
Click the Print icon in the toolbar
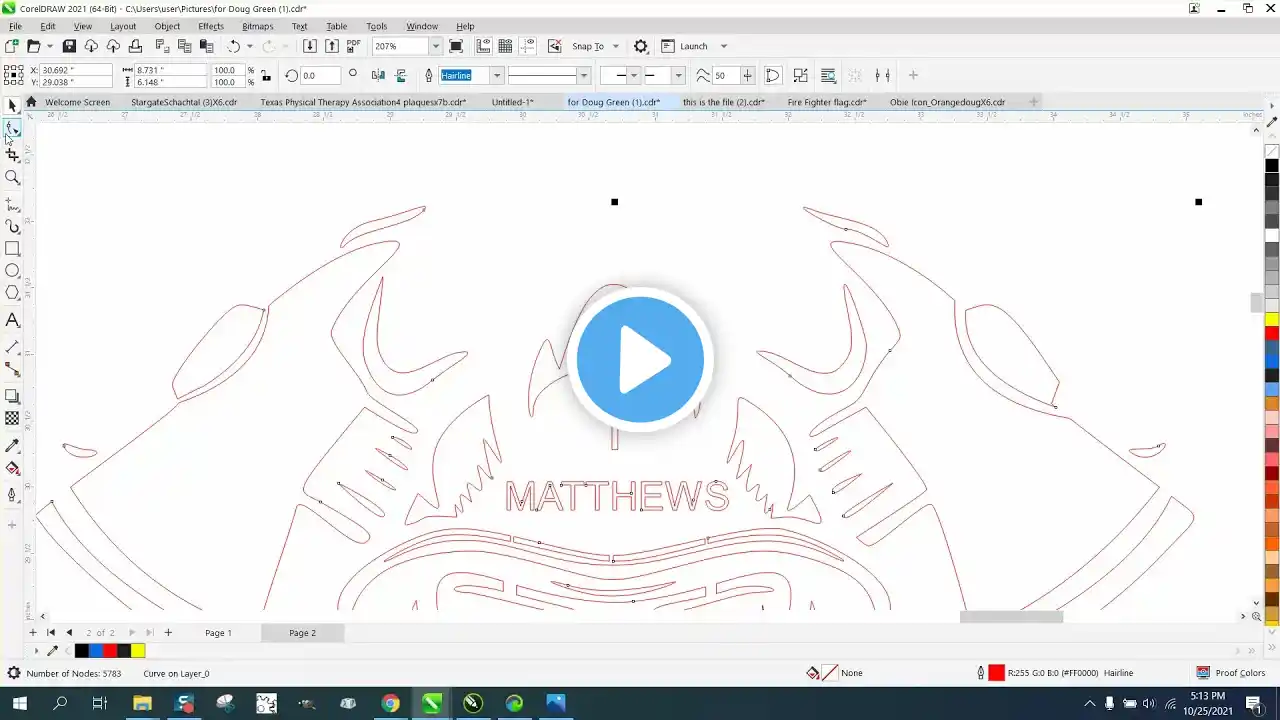click(x=135, y=46)
